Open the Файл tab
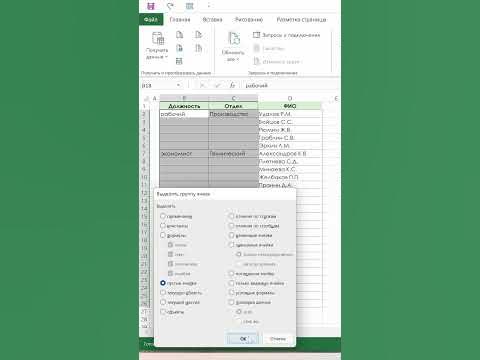Viewport: 480px width, 360px height. 151,20
